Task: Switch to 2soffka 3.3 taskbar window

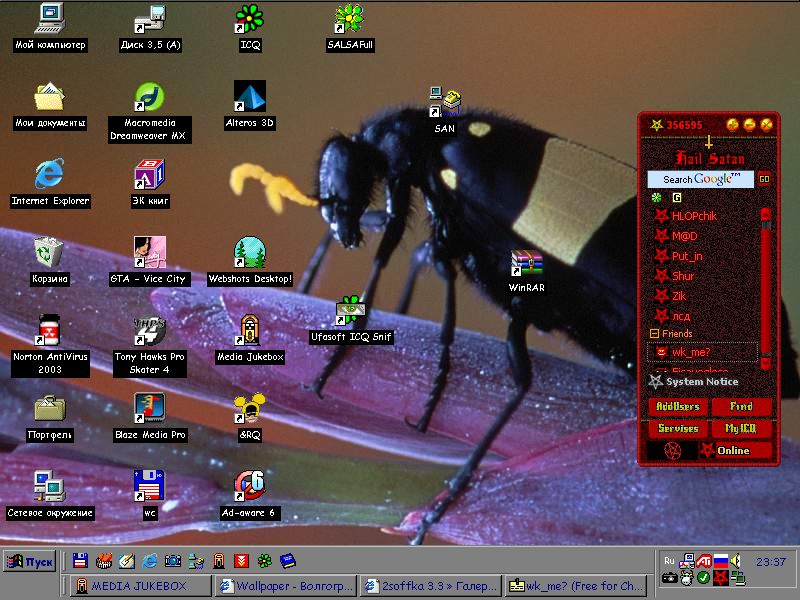Action: (431, 586)
